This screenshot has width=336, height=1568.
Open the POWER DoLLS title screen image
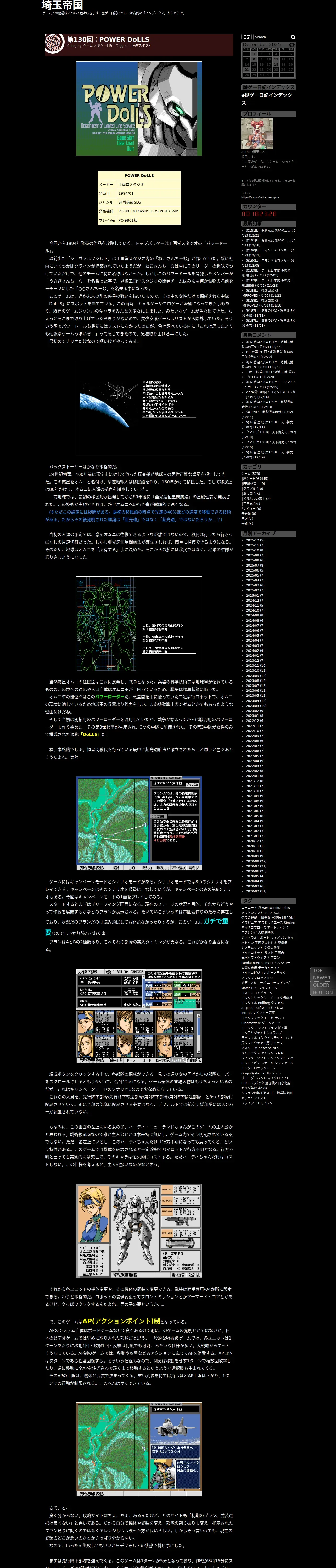[139, 108]
